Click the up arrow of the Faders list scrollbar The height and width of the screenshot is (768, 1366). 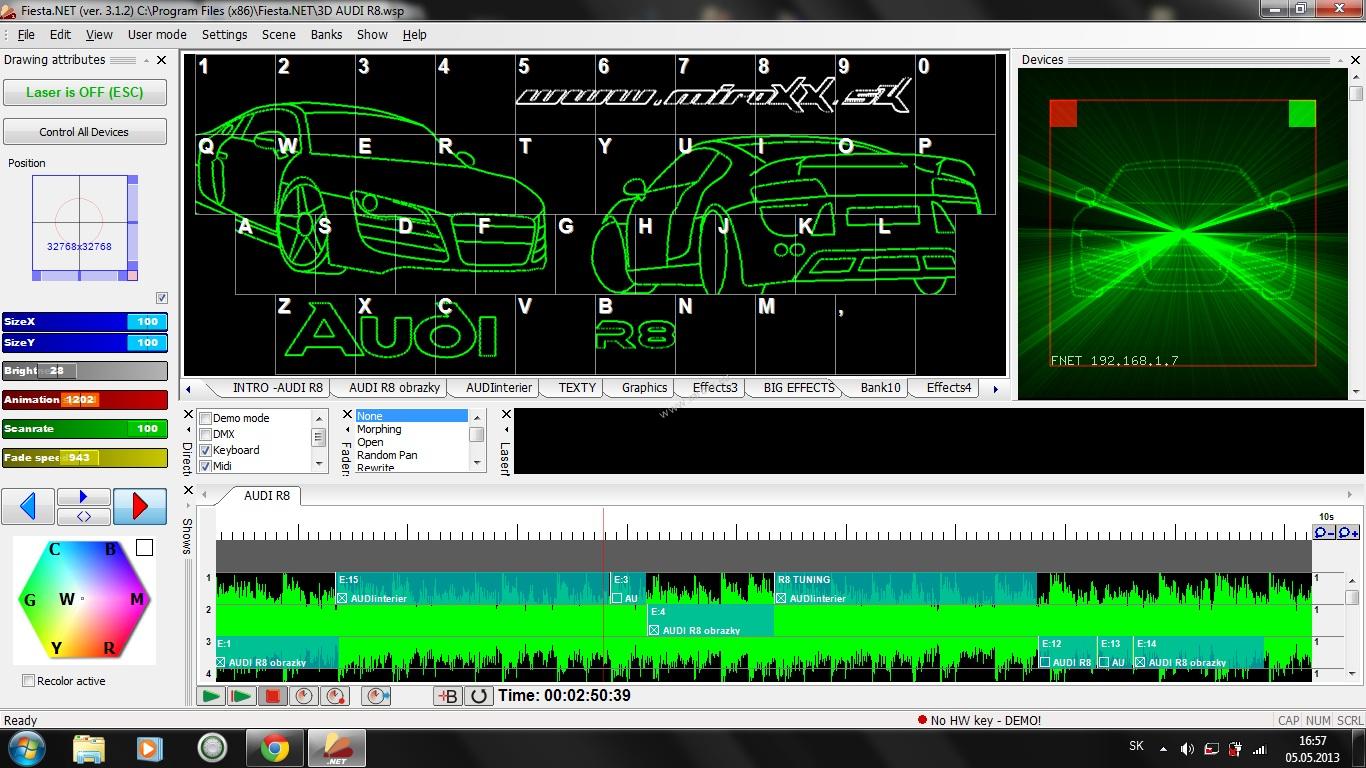coord(477,416)
